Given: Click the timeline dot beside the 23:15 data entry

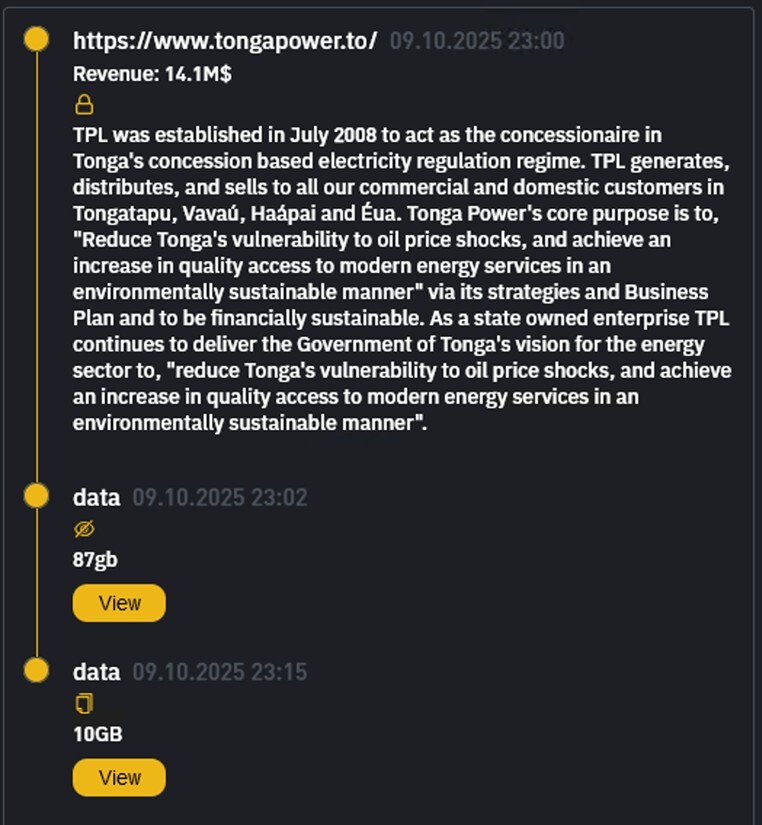Looking at the screenshot, I should click(36, 669).
